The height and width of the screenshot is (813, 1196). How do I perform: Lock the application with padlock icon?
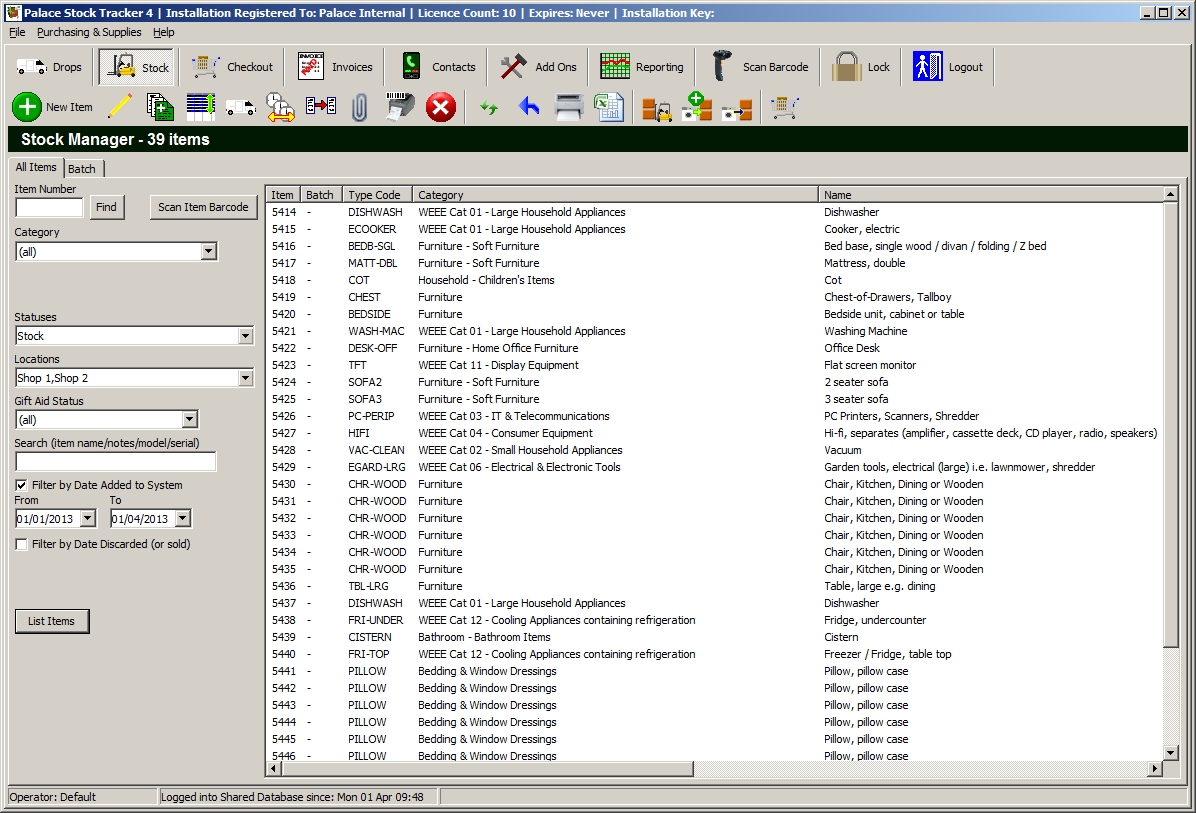[x=861, y=67]
